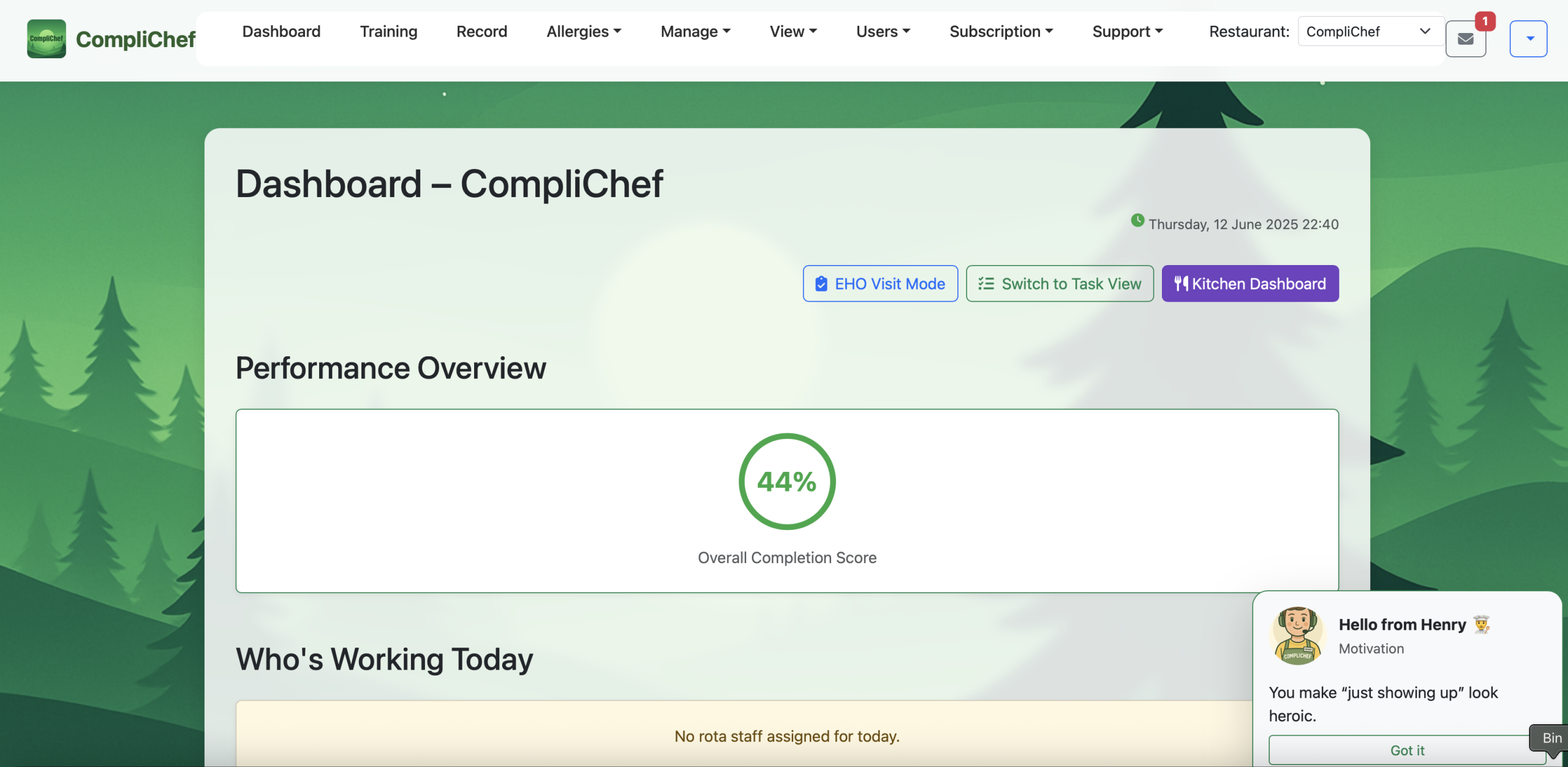Open the View dropdown menu
Image resolution: width=1568 pixels, height=767 pixels.
(x=793, y=31)
